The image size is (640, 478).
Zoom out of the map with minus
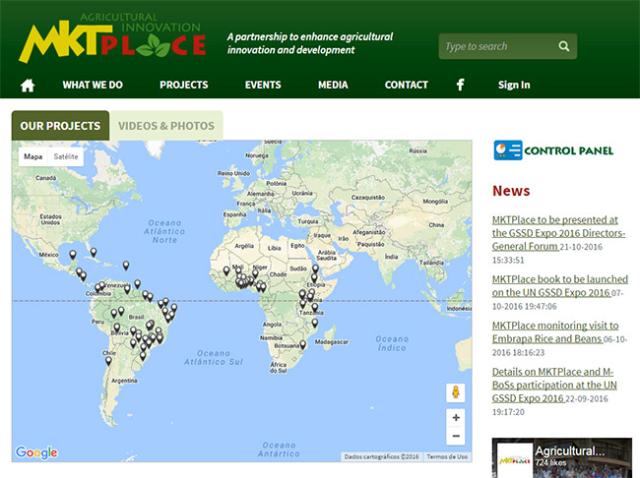(x=456, y=436)
